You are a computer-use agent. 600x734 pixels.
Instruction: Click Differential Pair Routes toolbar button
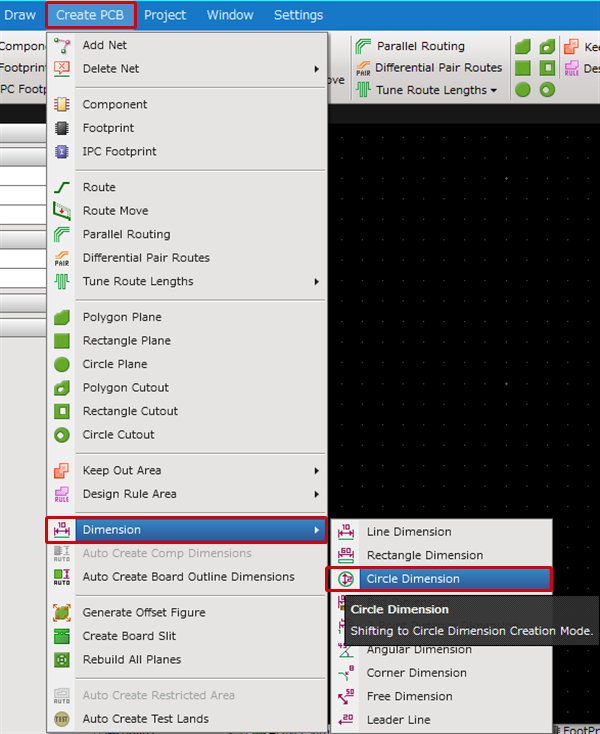[x=429, y=68]
